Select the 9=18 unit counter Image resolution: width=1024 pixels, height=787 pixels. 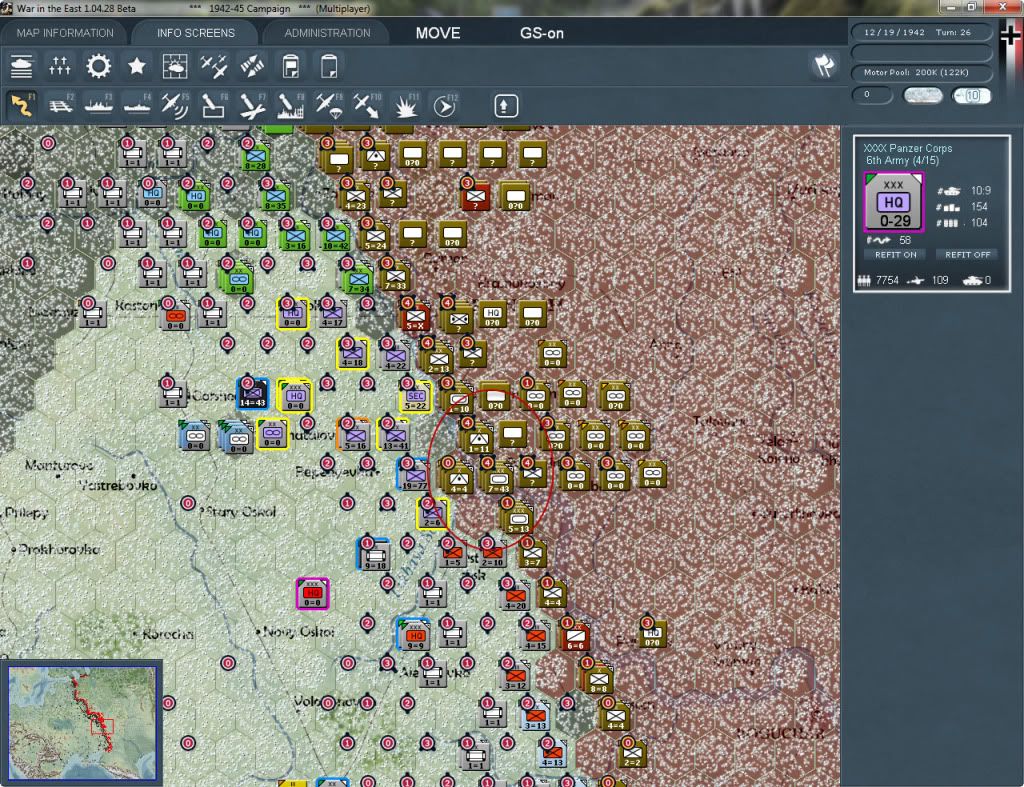pyautogui.click(x=374, y=555)
